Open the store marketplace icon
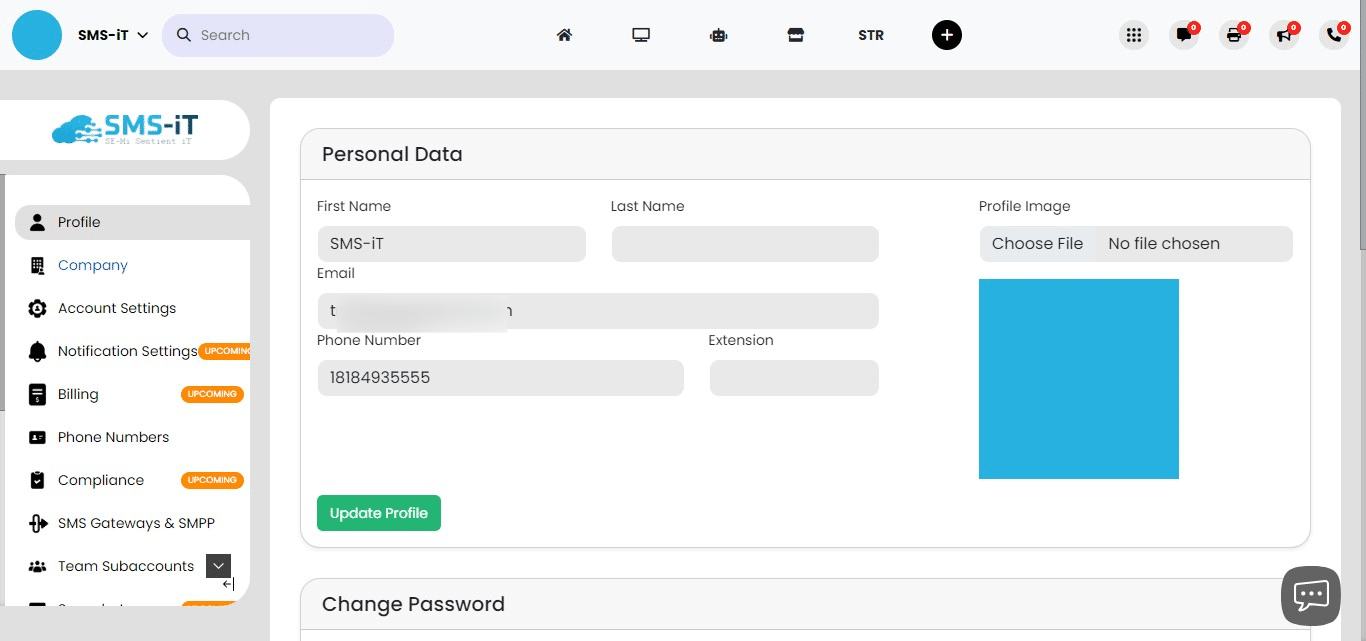The height and width of the screenshot is (641, 1366). [795, 35]
